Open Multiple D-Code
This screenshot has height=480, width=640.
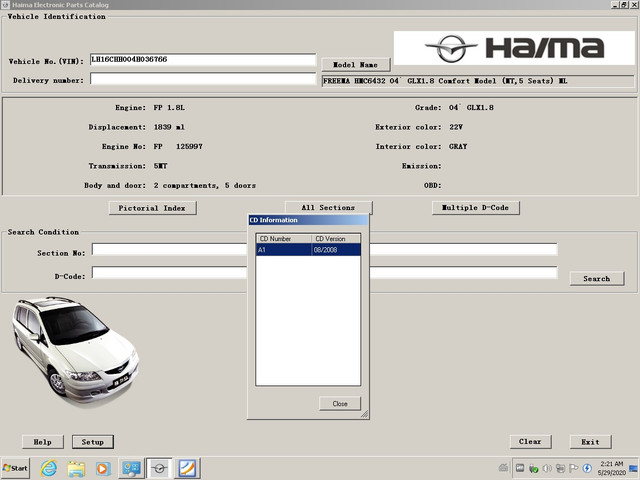[x=476, y=208]
